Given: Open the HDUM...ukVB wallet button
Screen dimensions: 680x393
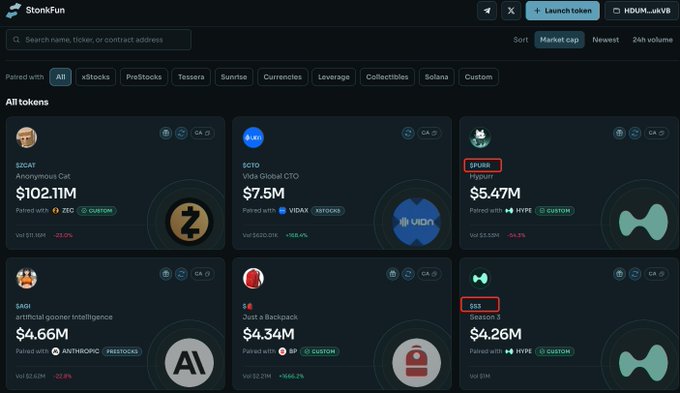Looking at the screenshot, I should pyautogui.click(x=641, y=11).
